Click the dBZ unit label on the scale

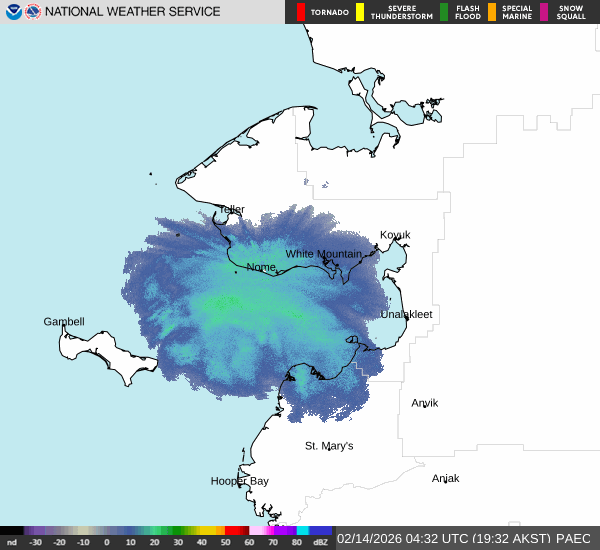322,542
